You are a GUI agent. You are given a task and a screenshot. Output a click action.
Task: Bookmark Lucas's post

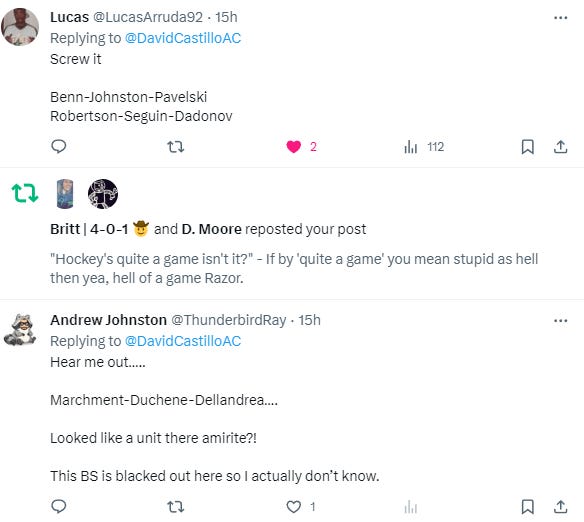coord(527,147)
